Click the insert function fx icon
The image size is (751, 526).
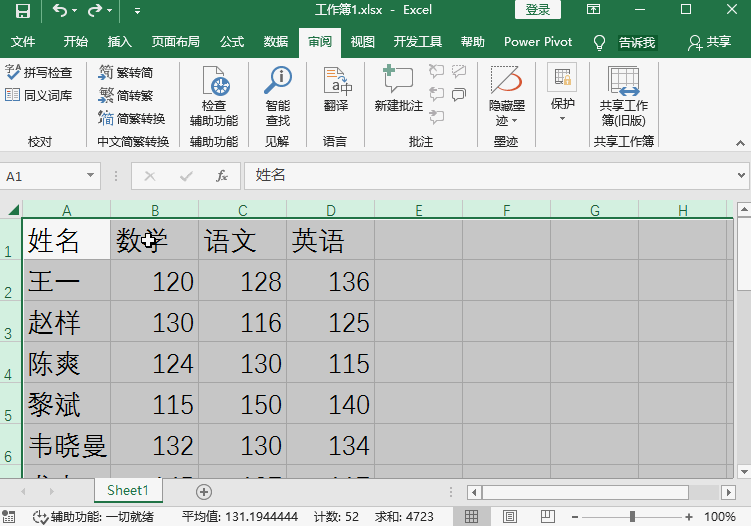(x=222, y=176)
